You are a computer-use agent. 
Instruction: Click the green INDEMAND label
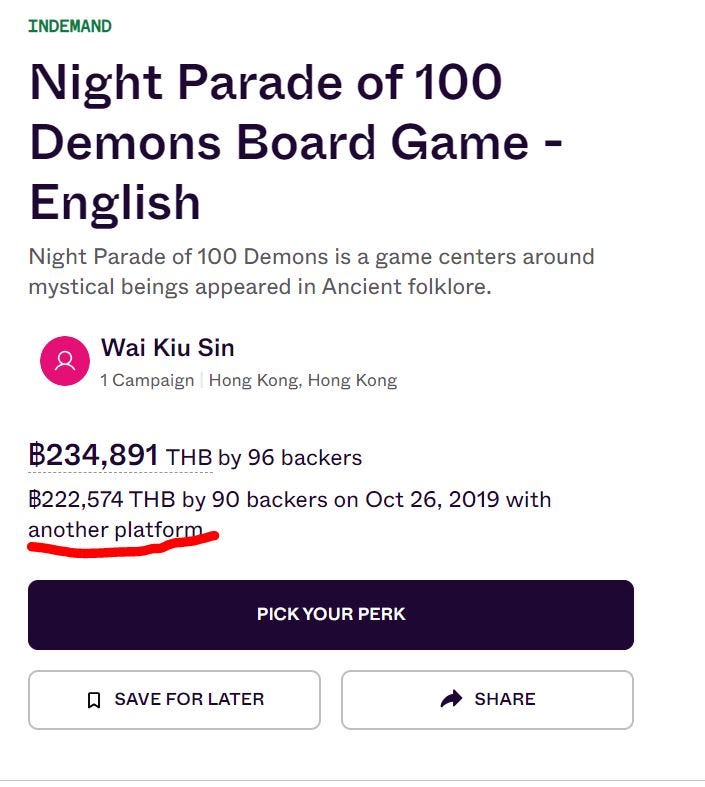[x=69, y=26]
